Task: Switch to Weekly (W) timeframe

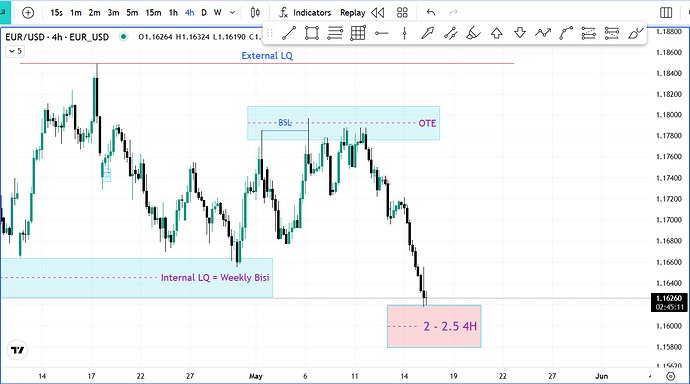Action: click(217, 13)
